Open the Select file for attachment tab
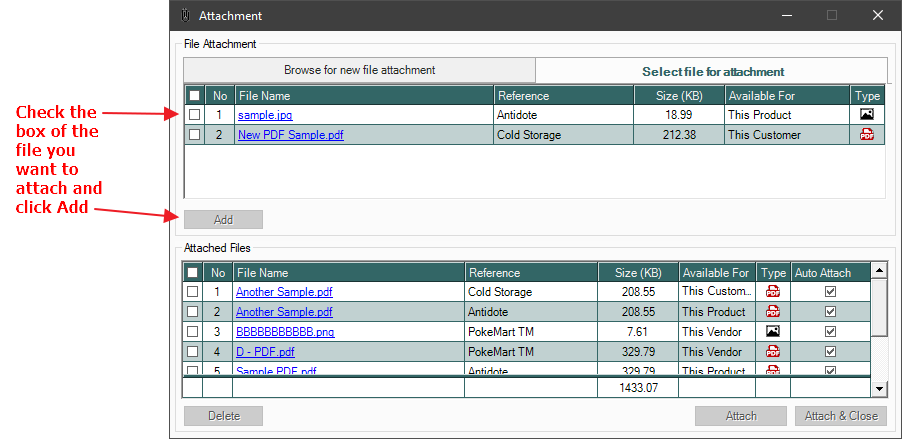The width and height of the screenshot is (902, 439). (712, 71)
